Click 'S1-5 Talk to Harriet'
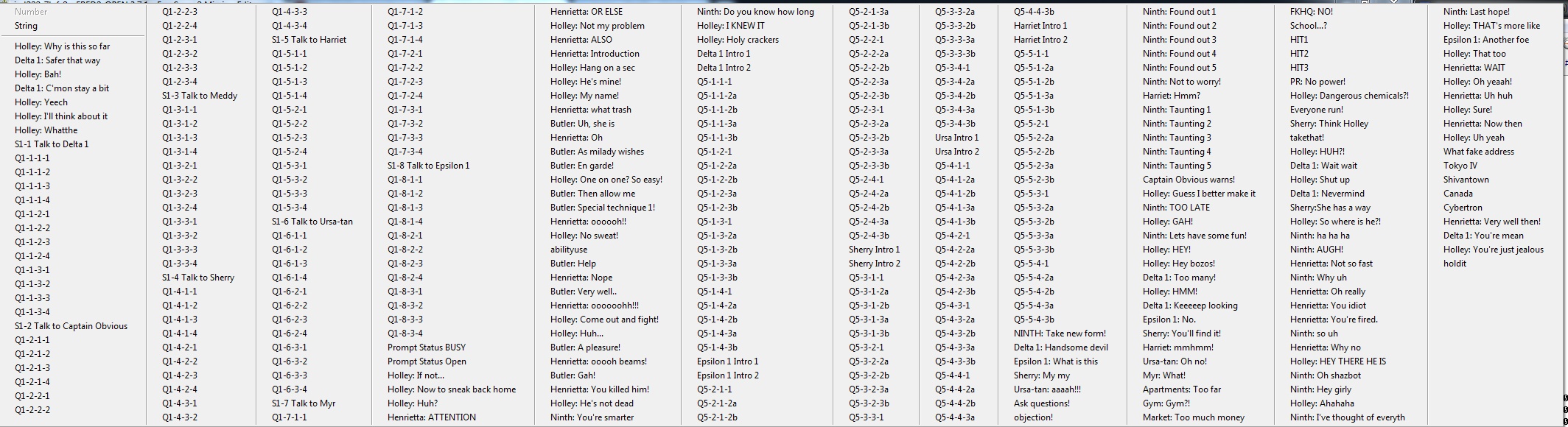 coord(309,40)
